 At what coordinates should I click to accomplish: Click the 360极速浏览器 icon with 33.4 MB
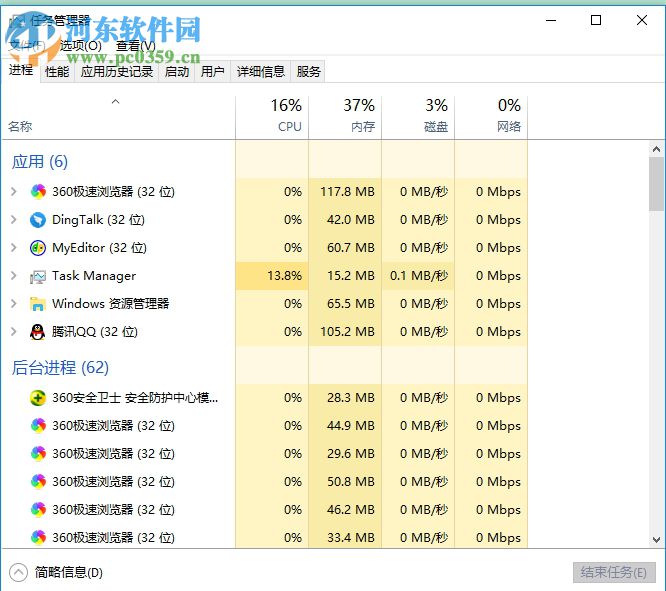(x=38, y=538)
